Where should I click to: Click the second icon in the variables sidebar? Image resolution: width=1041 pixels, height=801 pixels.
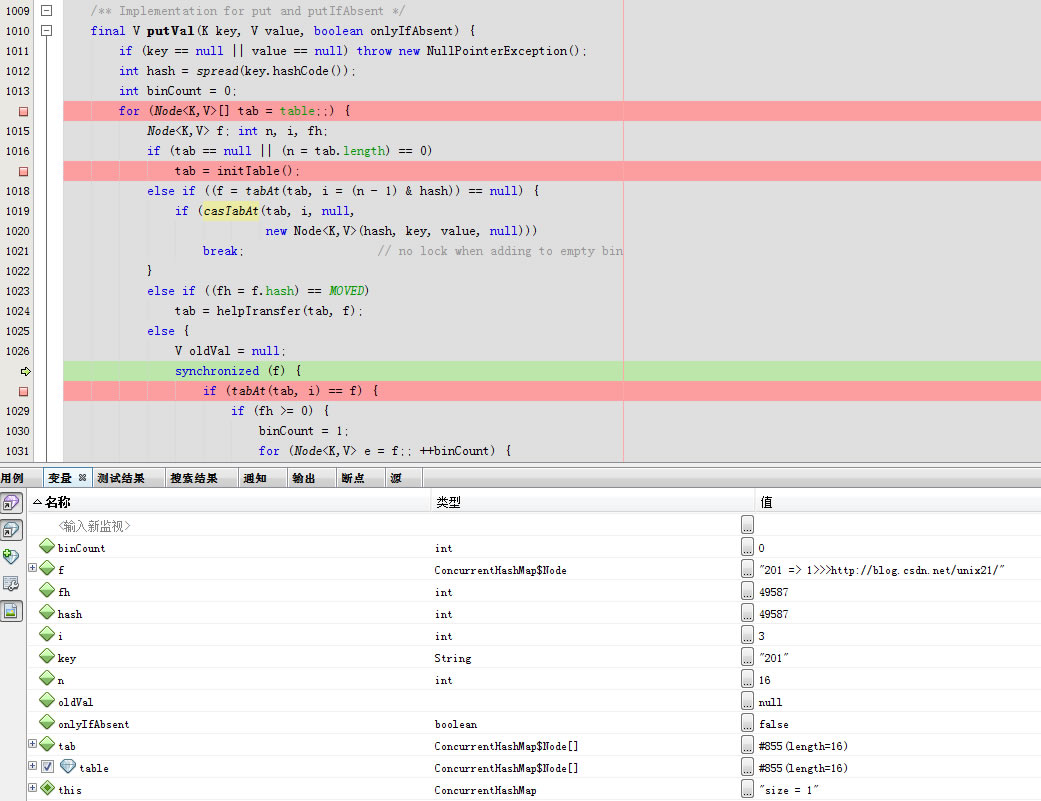tap(11, 530)
